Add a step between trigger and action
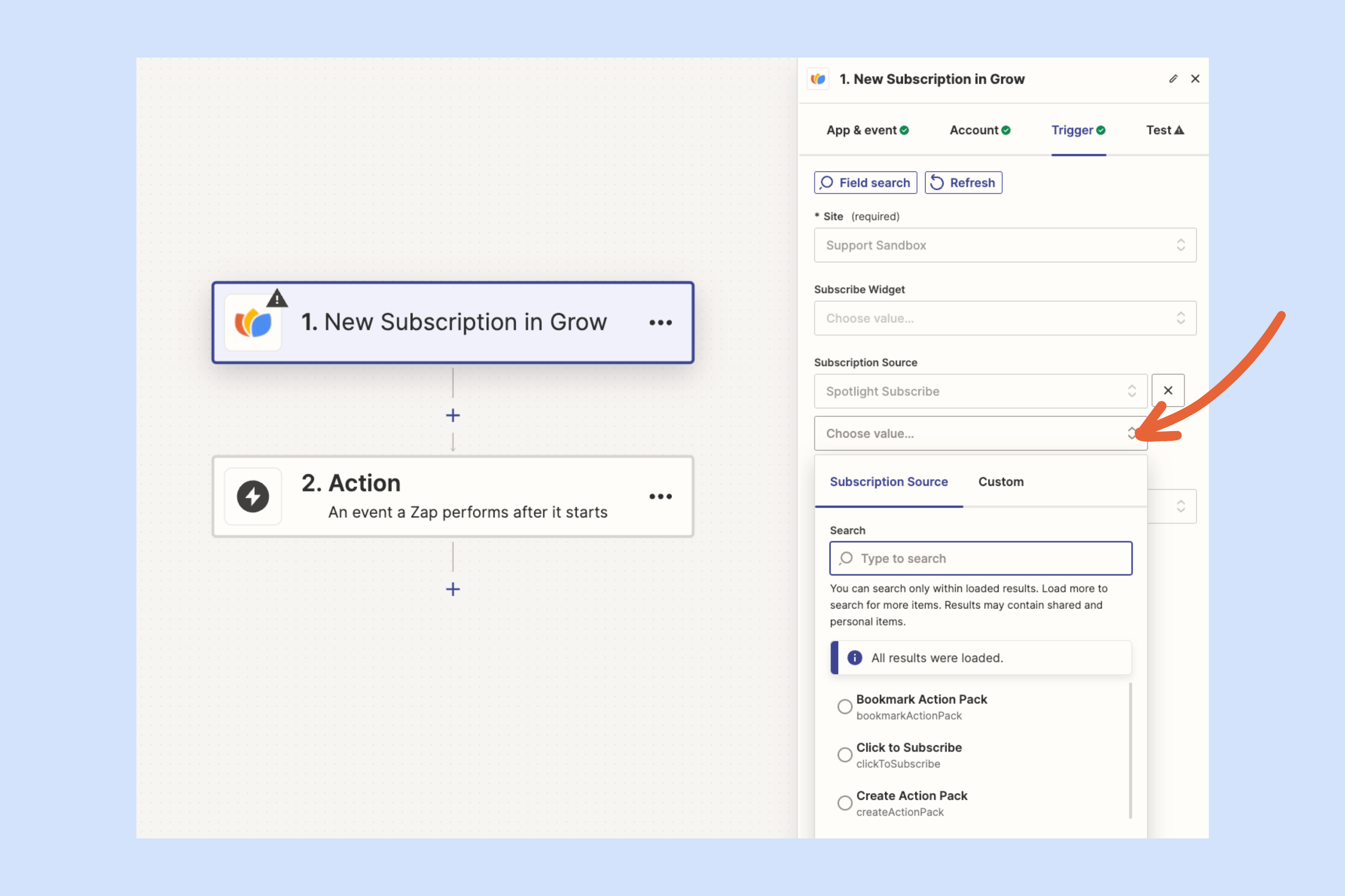1345x896 pixels. (453, 415)
